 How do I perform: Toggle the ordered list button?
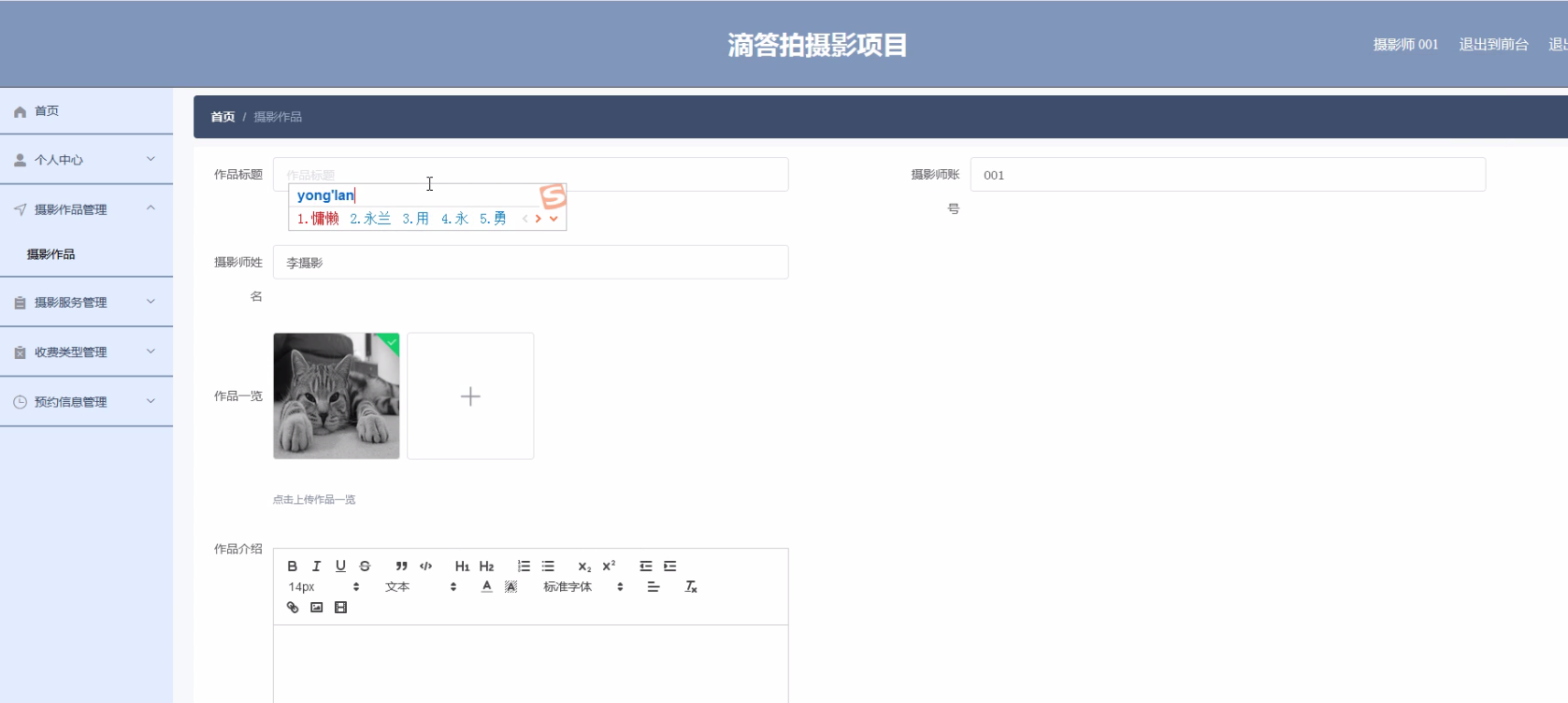click(x=524, y=567)
